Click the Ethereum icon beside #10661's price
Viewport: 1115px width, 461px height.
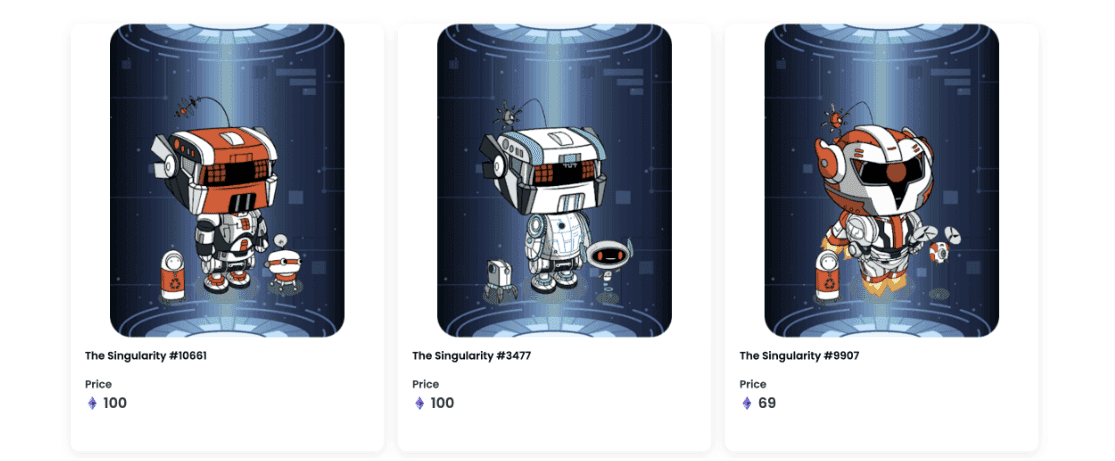92,403
